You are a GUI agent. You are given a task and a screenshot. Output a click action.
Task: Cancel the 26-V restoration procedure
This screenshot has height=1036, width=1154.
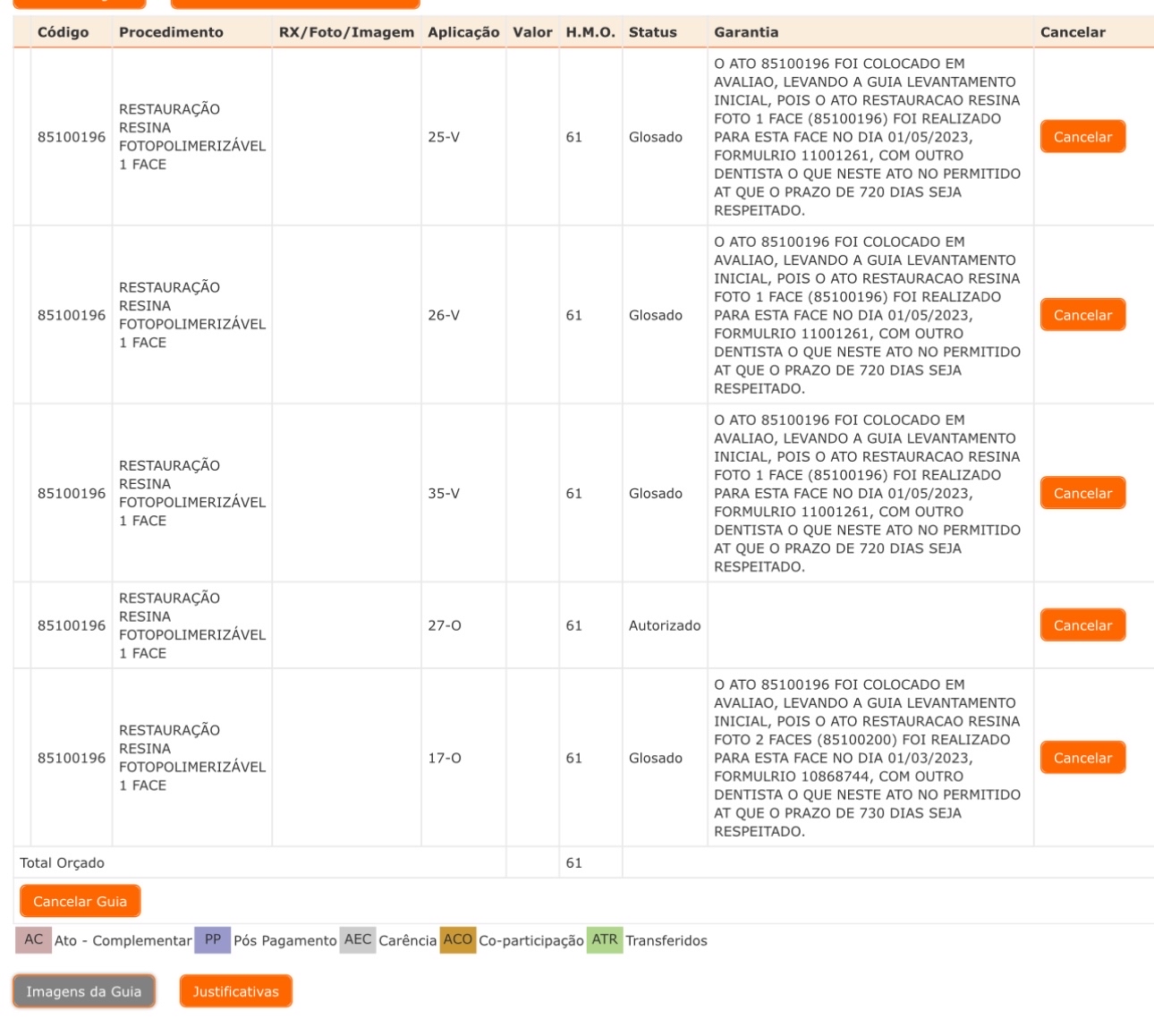pyautogui.click(x=1082, y=315)
